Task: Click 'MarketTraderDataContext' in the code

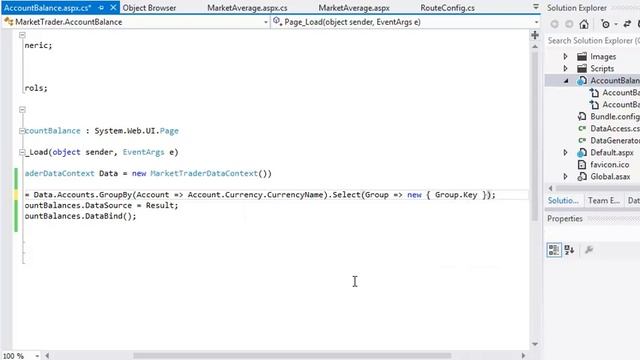Action: pos(204,173)
